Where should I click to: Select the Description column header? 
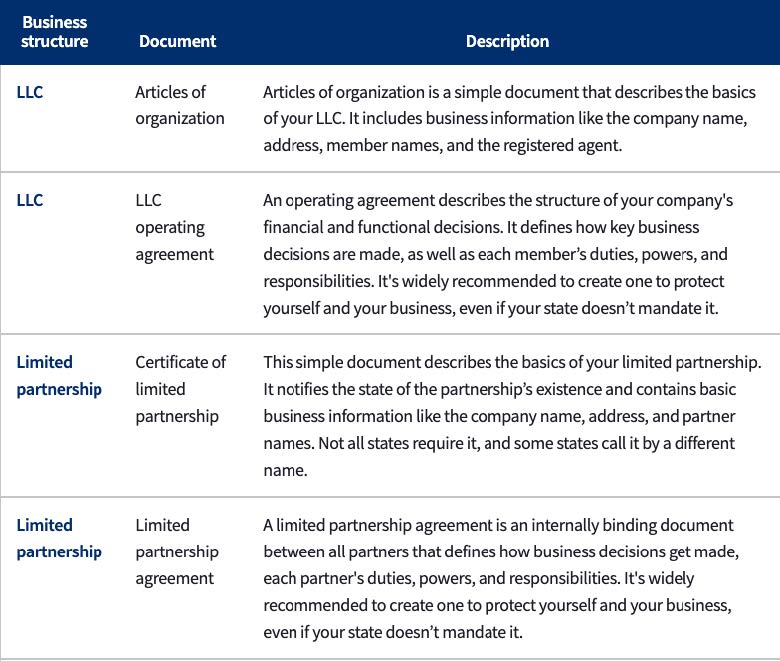coord(507,41)
